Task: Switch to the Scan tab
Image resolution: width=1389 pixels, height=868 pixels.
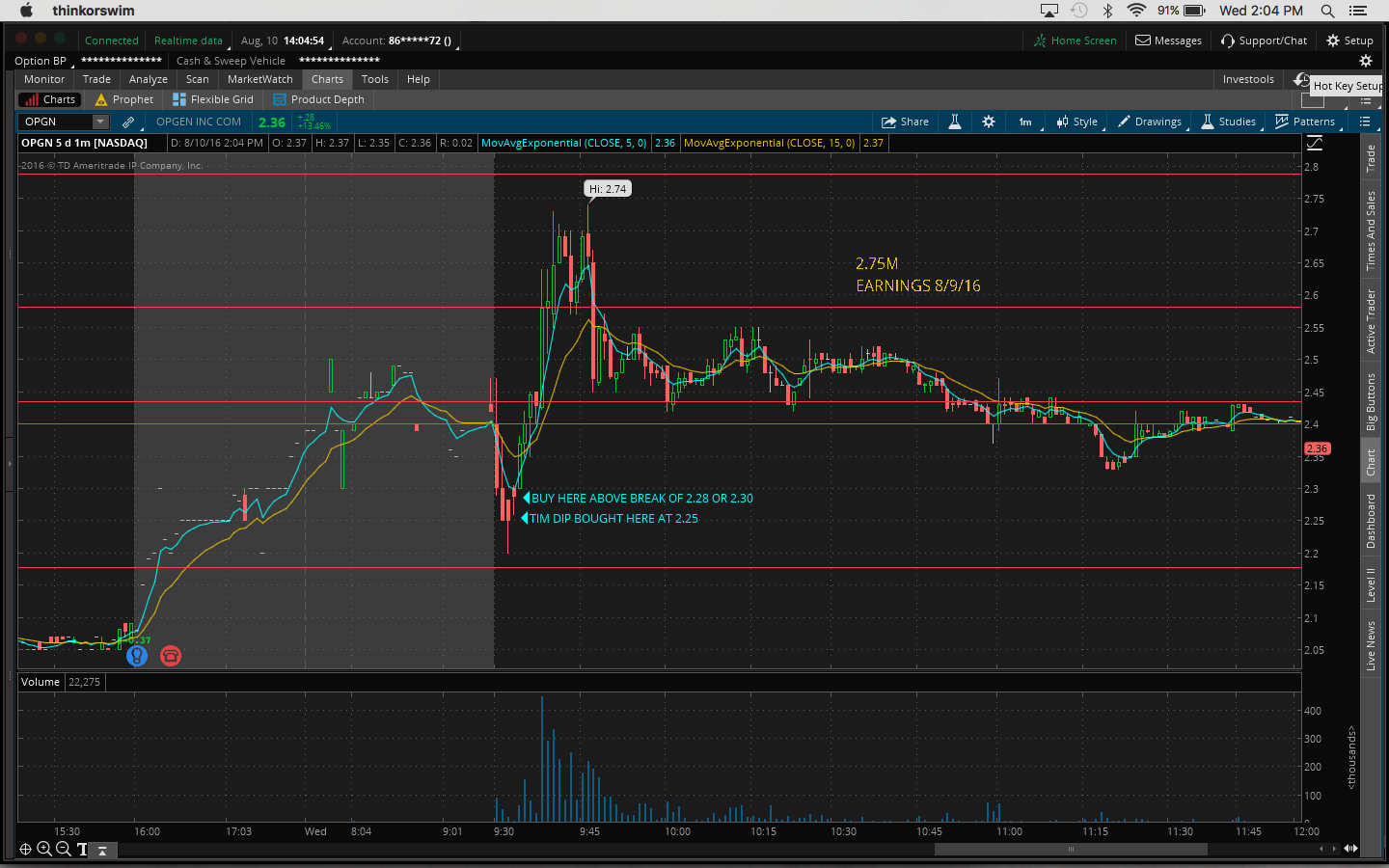Action: [198, 79]
